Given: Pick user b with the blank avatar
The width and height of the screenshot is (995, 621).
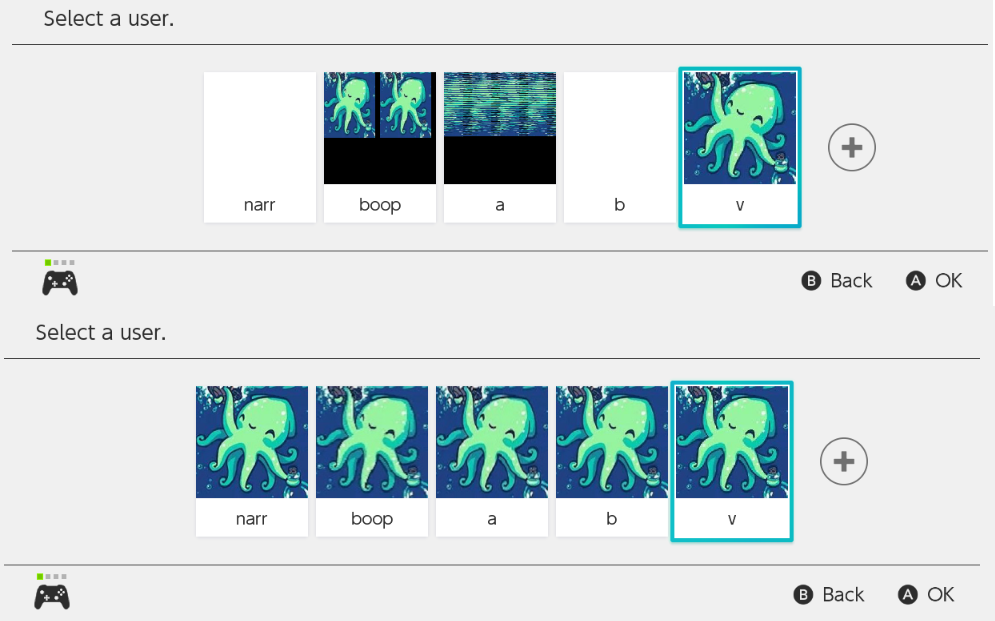Looking at the screenshot, I should 619,147.
